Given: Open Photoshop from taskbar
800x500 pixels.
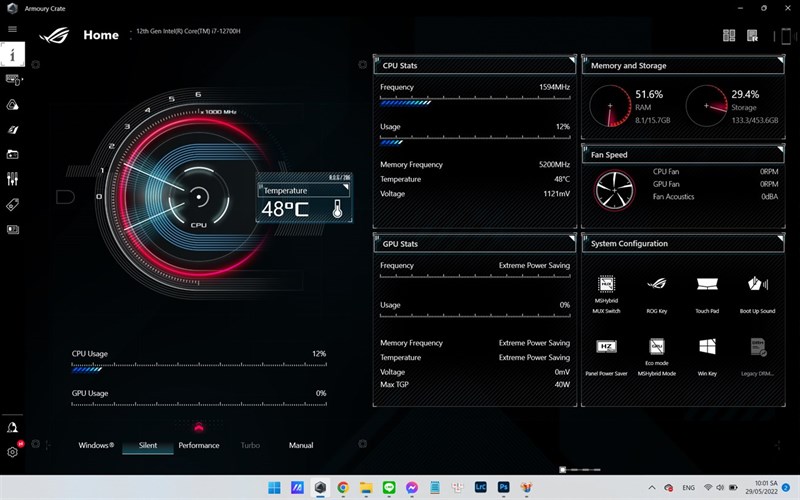Looking at the screenshot, I should [x=504, y=487].
